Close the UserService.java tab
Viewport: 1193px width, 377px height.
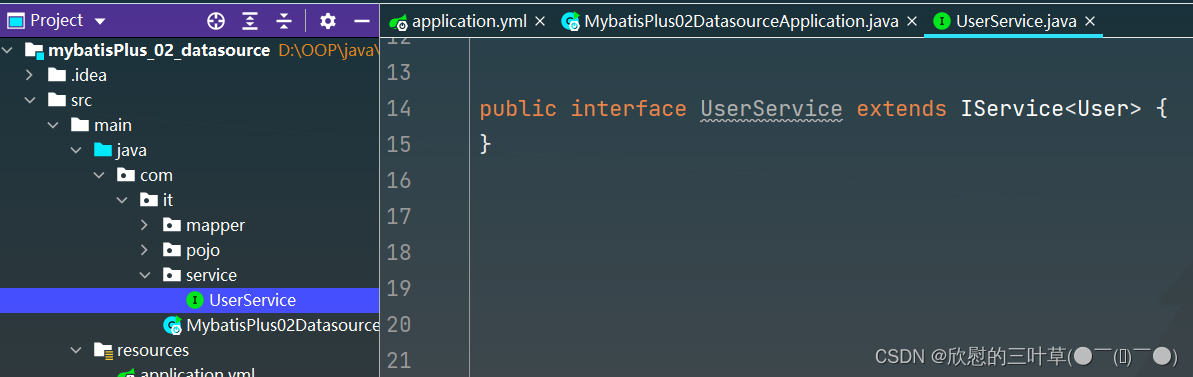[x=1090, y=21]
